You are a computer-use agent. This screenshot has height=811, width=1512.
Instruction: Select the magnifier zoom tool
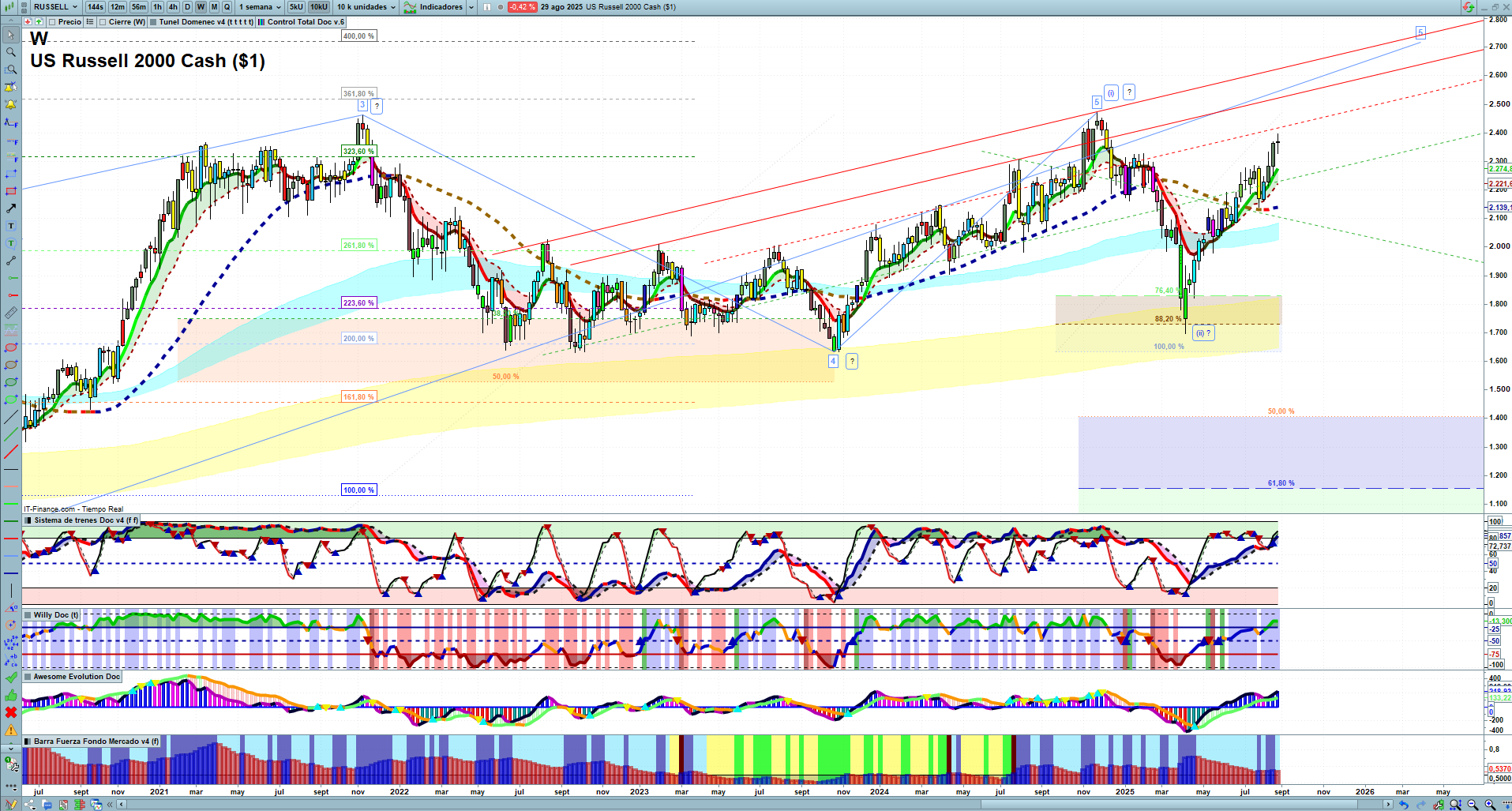(x=11, y=52)
